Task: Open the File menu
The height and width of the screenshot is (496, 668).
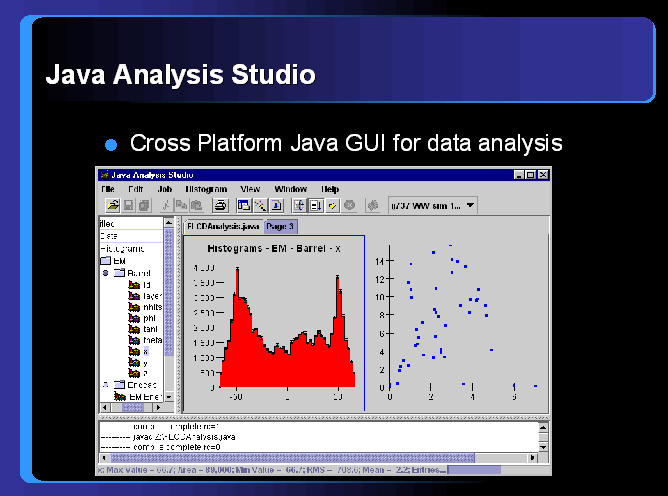Action: coord(107,189)
